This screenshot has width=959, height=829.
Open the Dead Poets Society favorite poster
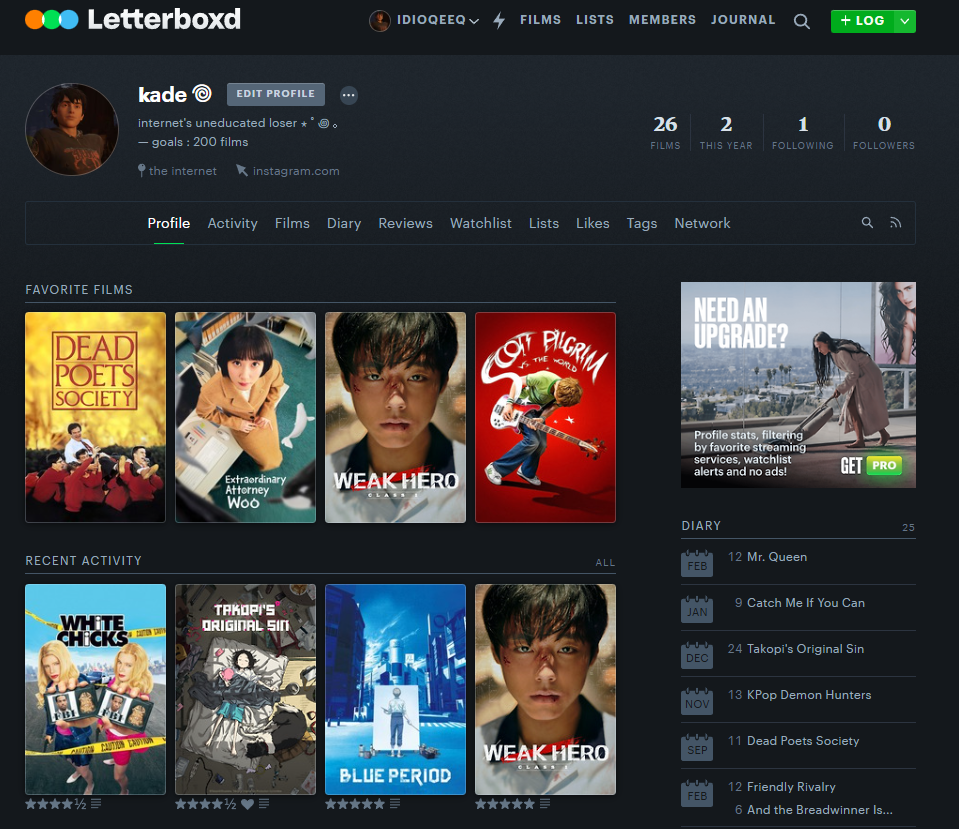(95, 417)
